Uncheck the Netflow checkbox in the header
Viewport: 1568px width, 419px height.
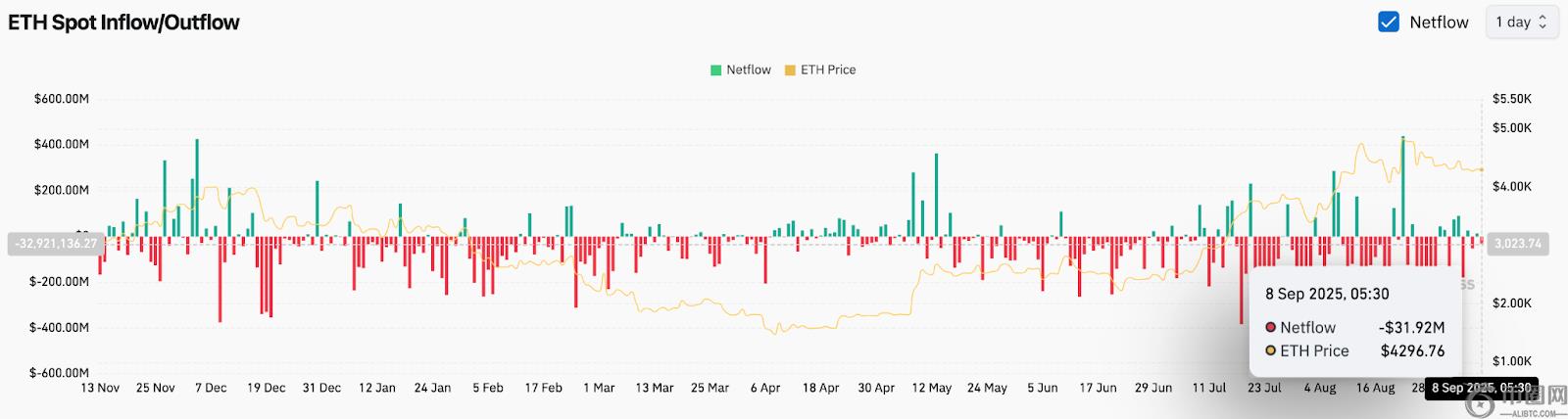coord(1388,23)
